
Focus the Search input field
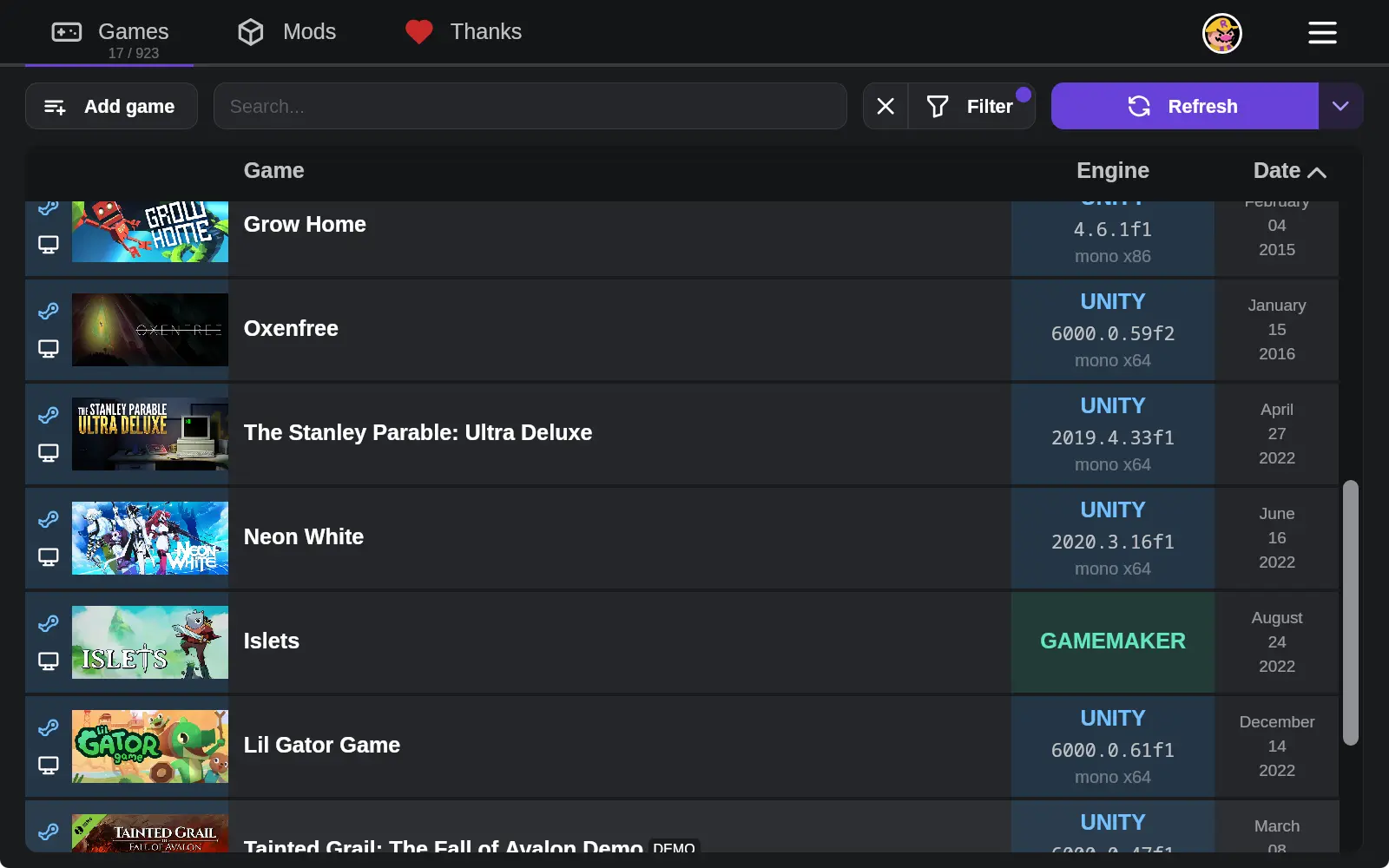point(530,106)
